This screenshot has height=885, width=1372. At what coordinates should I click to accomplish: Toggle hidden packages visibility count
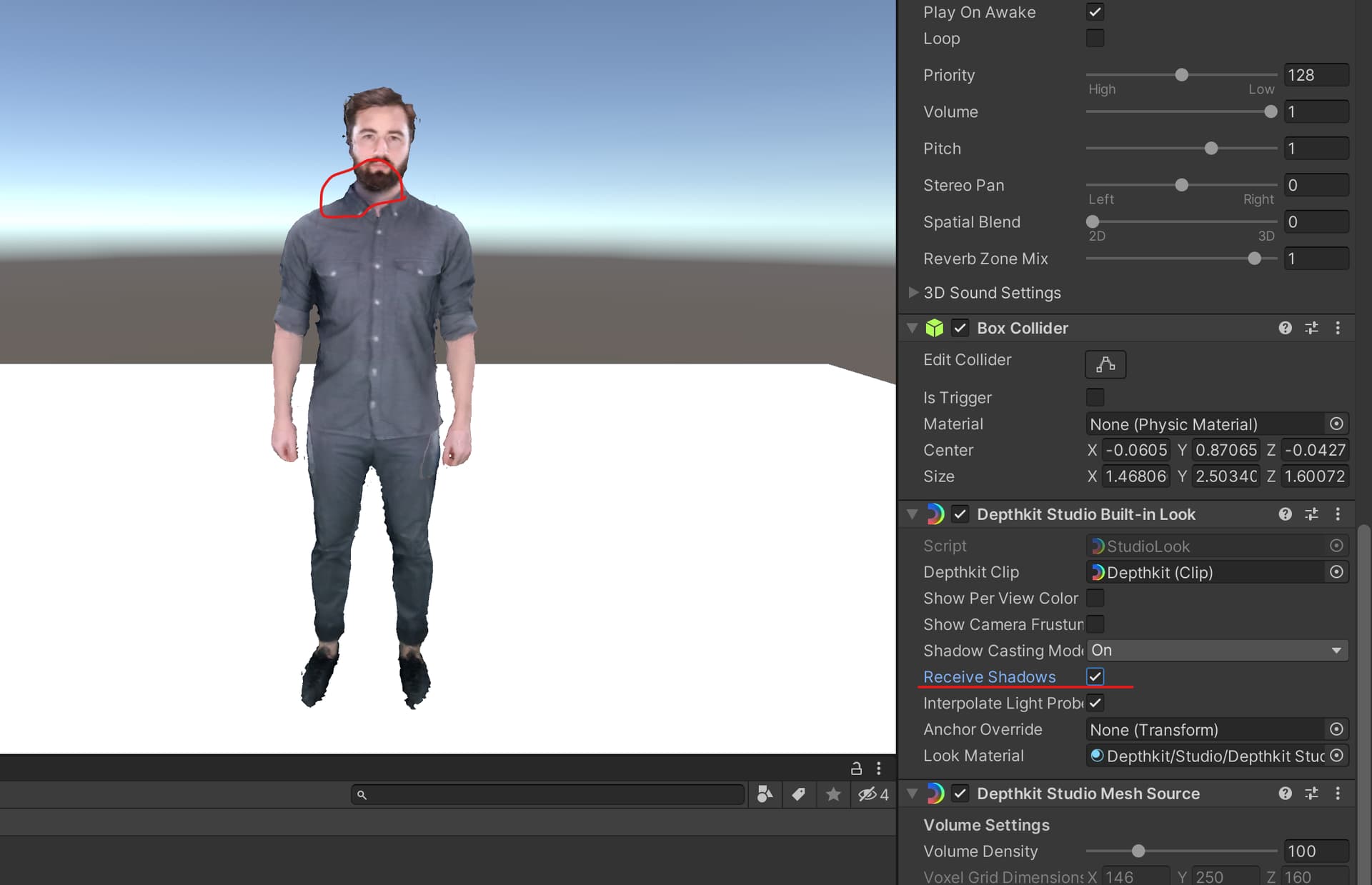point(873,794)
